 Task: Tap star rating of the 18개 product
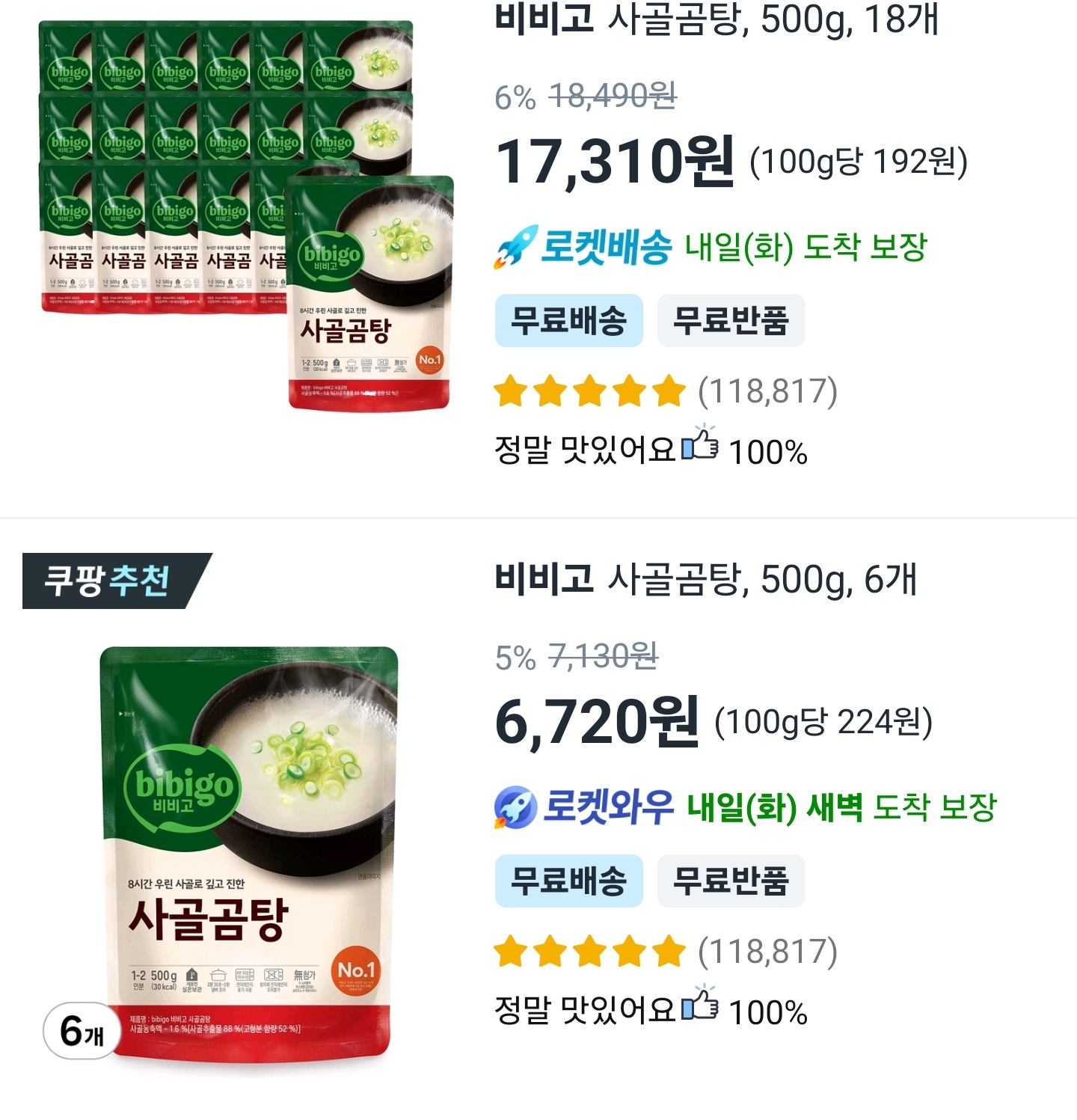click(589, 391)
